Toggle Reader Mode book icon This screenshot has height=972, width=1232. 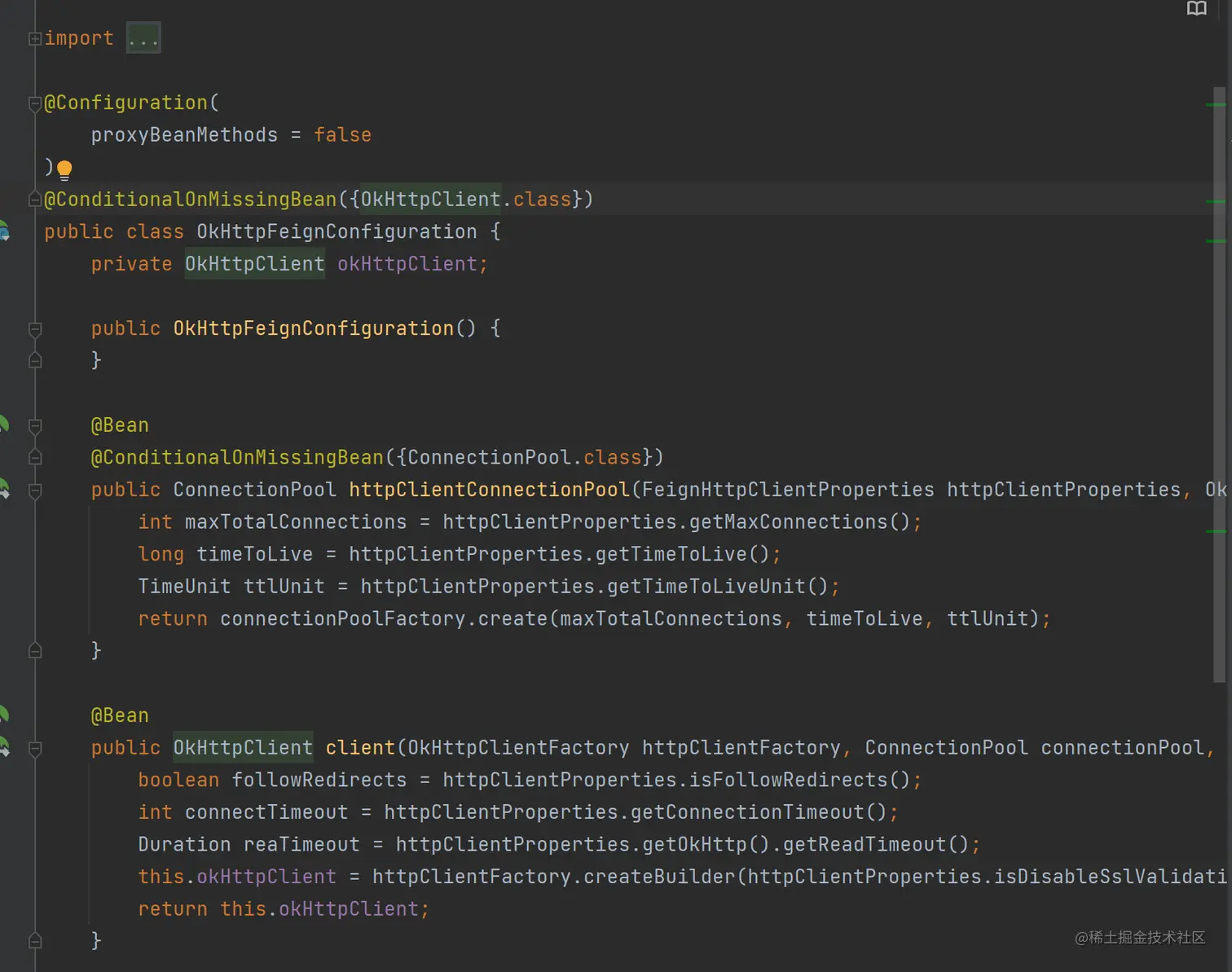click(x=1196, y=9)
